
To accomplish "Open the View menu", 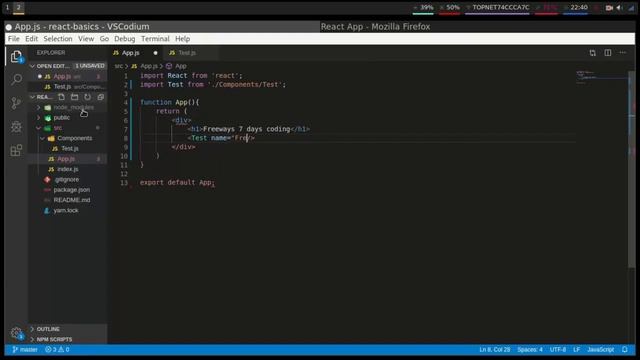I will point(86,39).
